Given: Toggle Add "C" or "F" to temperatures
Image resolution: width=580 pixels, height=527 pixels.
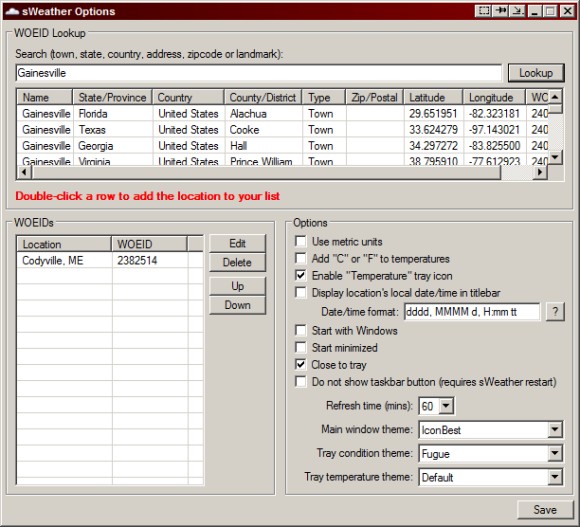Looking at the screenshot, I should 301,258.
